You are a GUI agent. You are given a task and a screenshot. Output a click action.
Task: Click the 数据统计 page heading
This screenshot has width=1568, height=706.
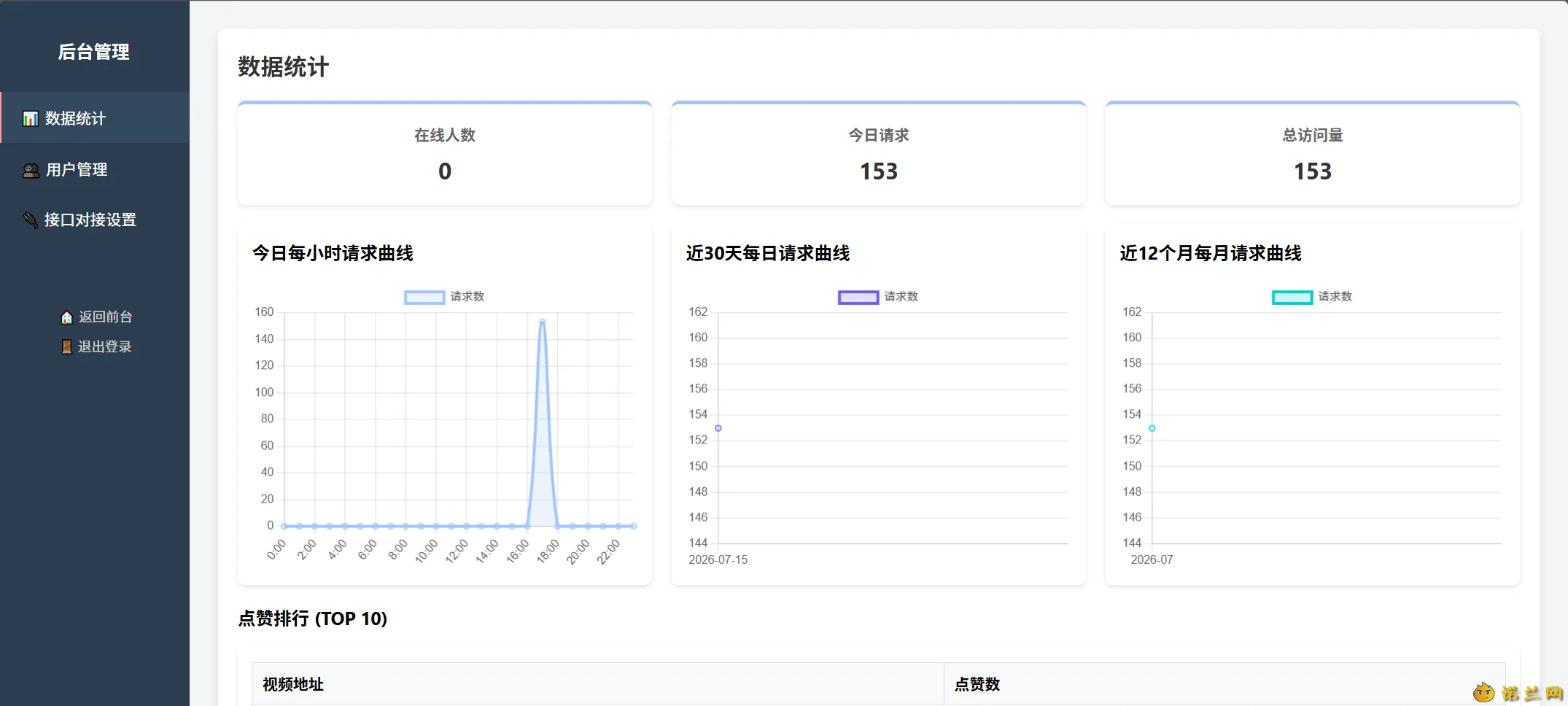pos(284,66)
